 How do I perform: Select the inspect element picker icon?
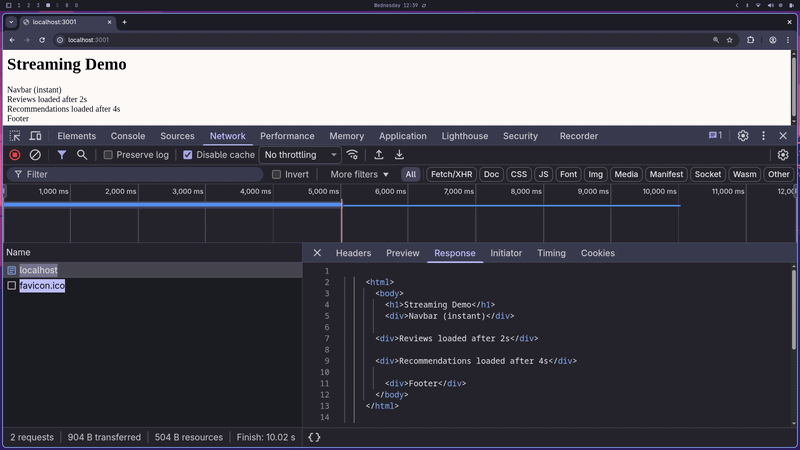(x=15, y=136)
